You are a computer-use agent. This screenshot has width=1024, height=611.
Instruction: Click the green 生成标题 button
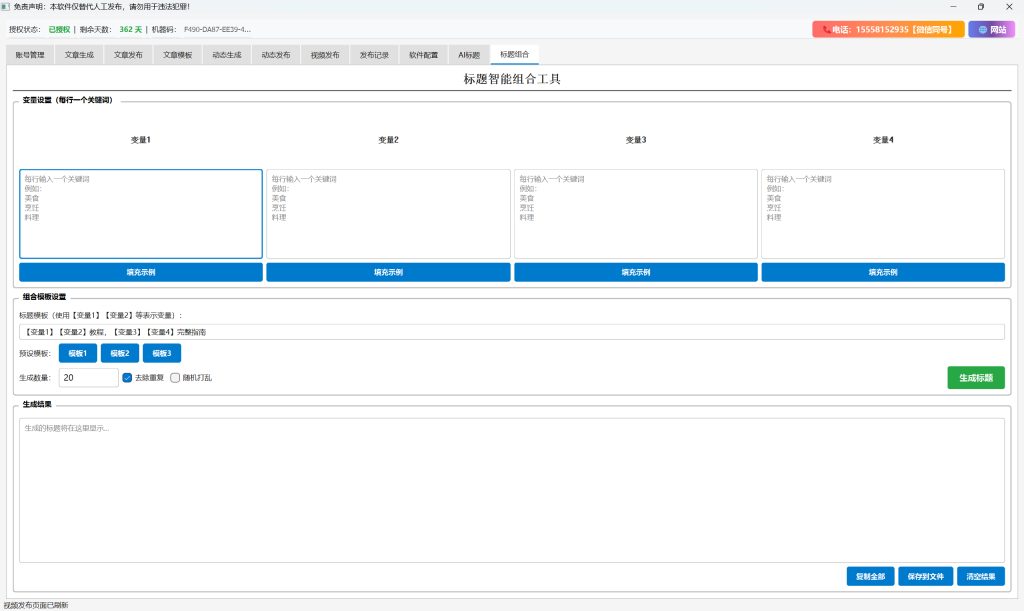click(x=975, y=378)
